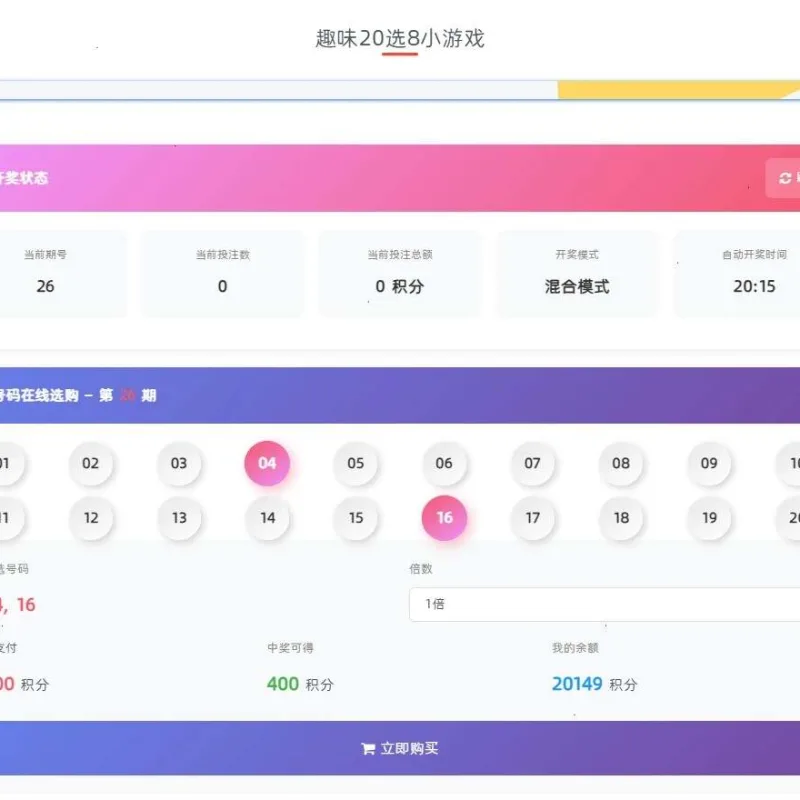Click the refresh icon in the pink status header
This screenshot has width=800, height=800.
click(785, 178)
